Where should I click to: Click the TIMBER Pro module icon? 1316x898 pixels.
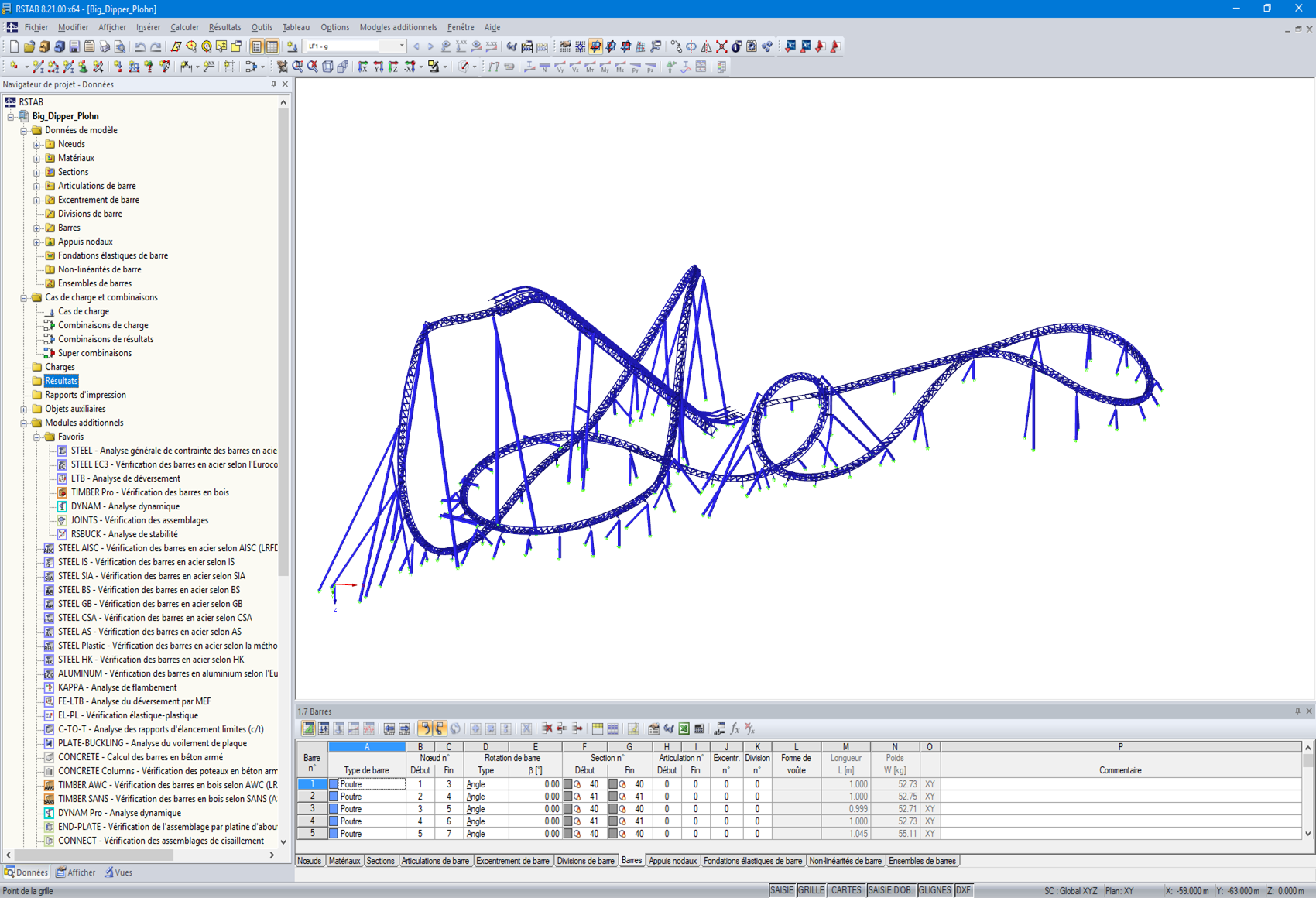(x=62, y=492)
